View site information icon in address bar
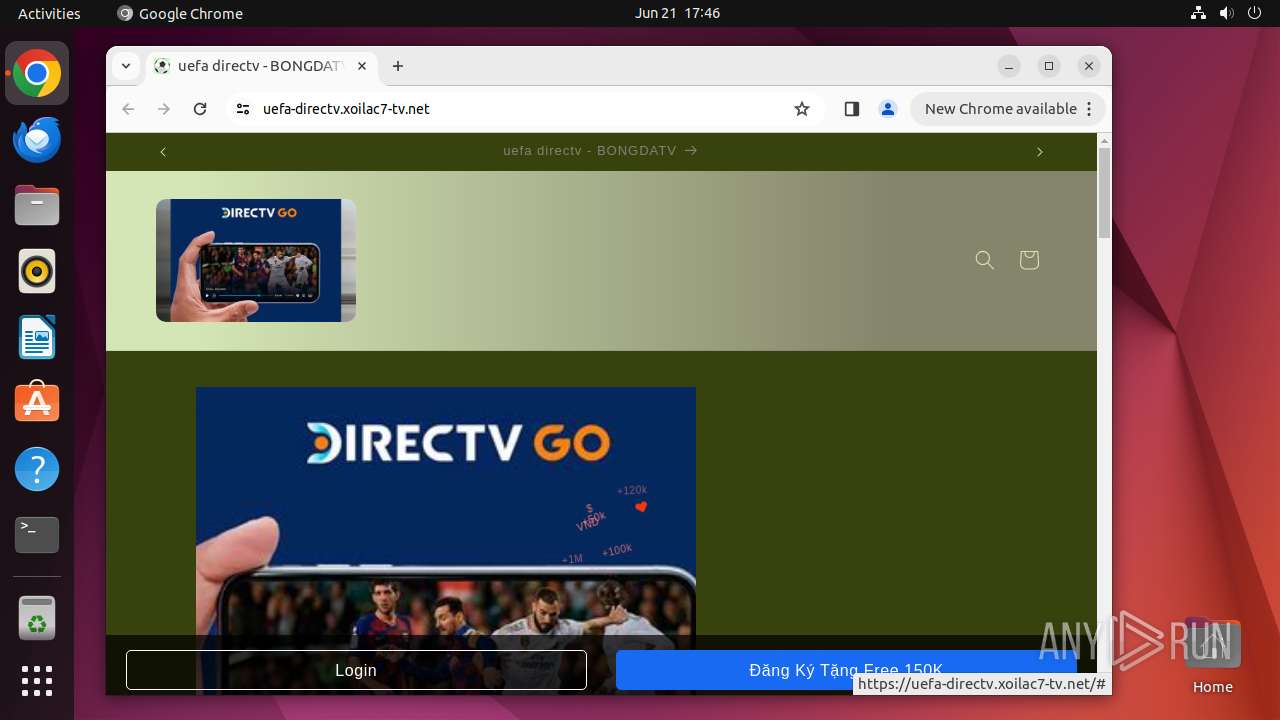This screenshot has width=1280, height=720. 243,109
